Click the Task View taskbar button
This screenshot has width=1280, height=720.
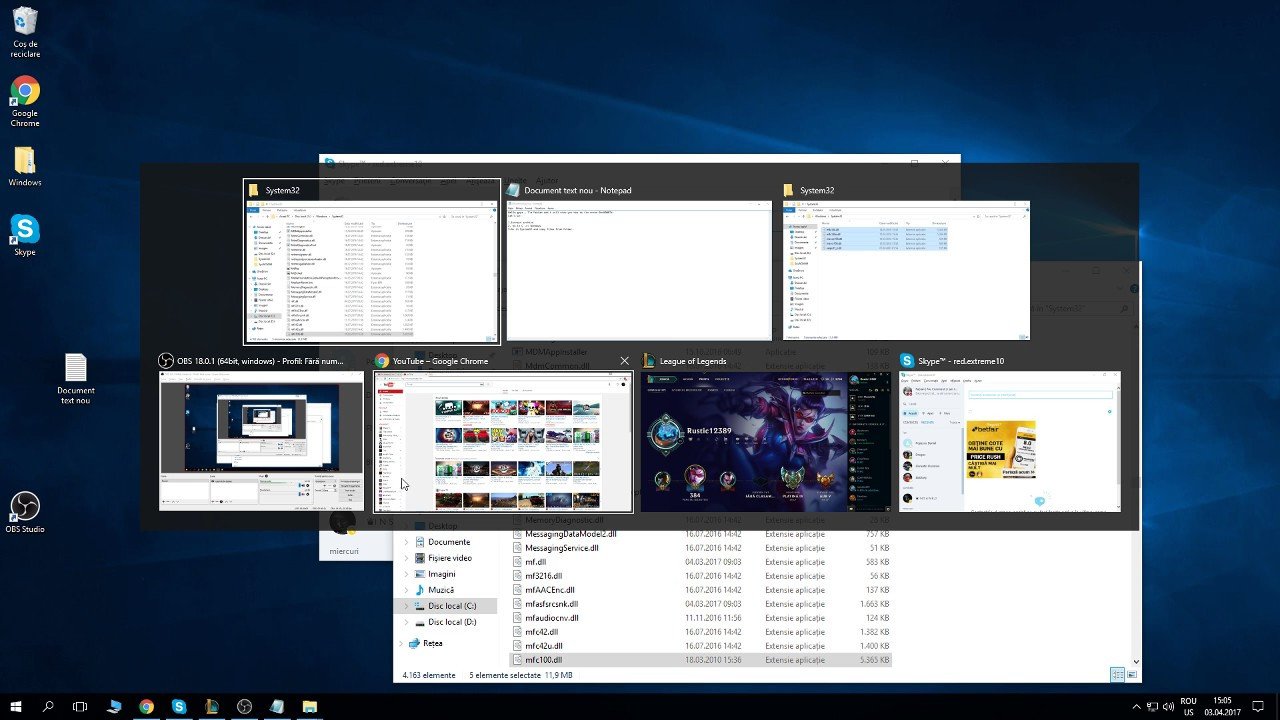coord(80,707)
